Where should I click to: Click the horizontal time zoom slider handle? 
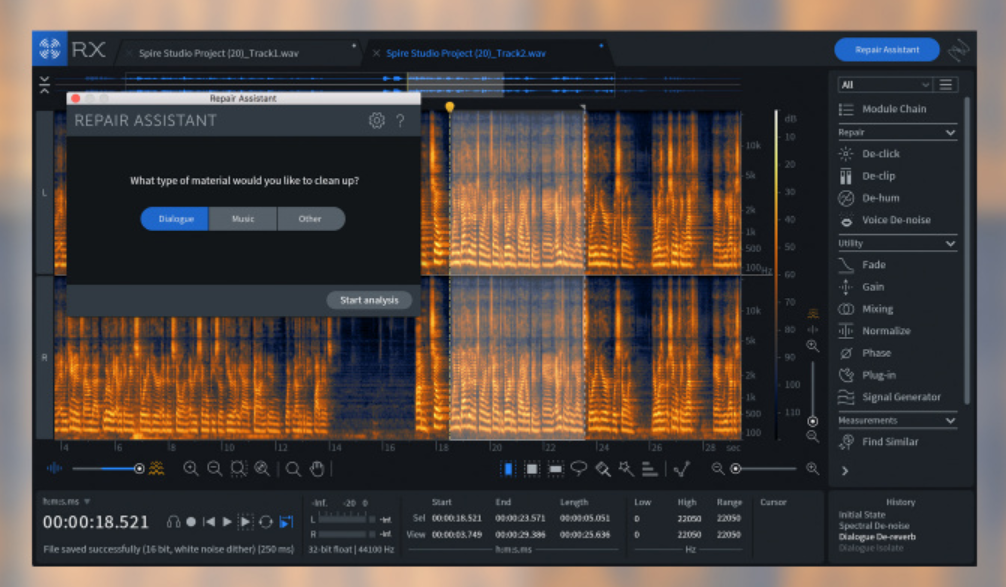coord(736,469)
